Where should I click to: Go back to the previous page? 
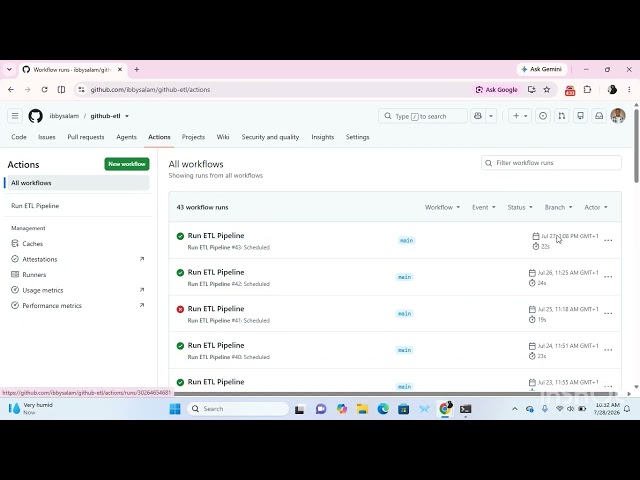[11, 89]
